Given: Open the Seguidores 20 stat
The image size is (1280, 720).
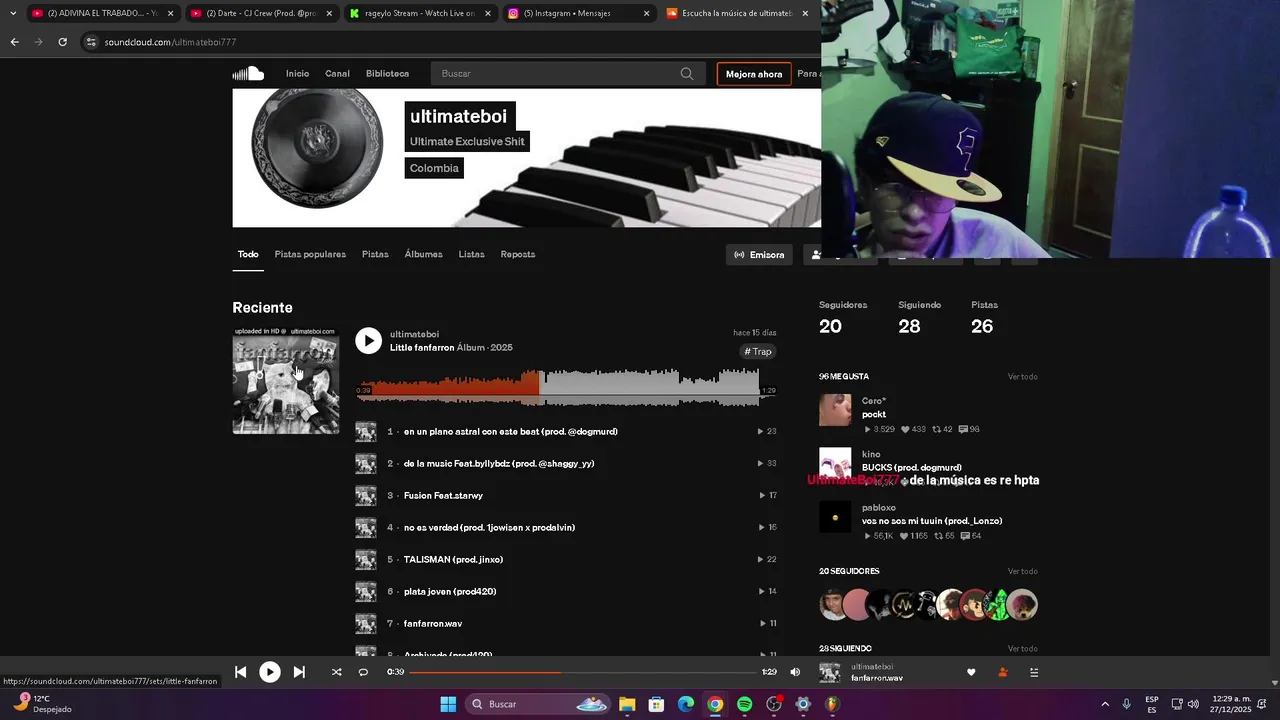Looking at the screenshot, I should tap(843, 317).
